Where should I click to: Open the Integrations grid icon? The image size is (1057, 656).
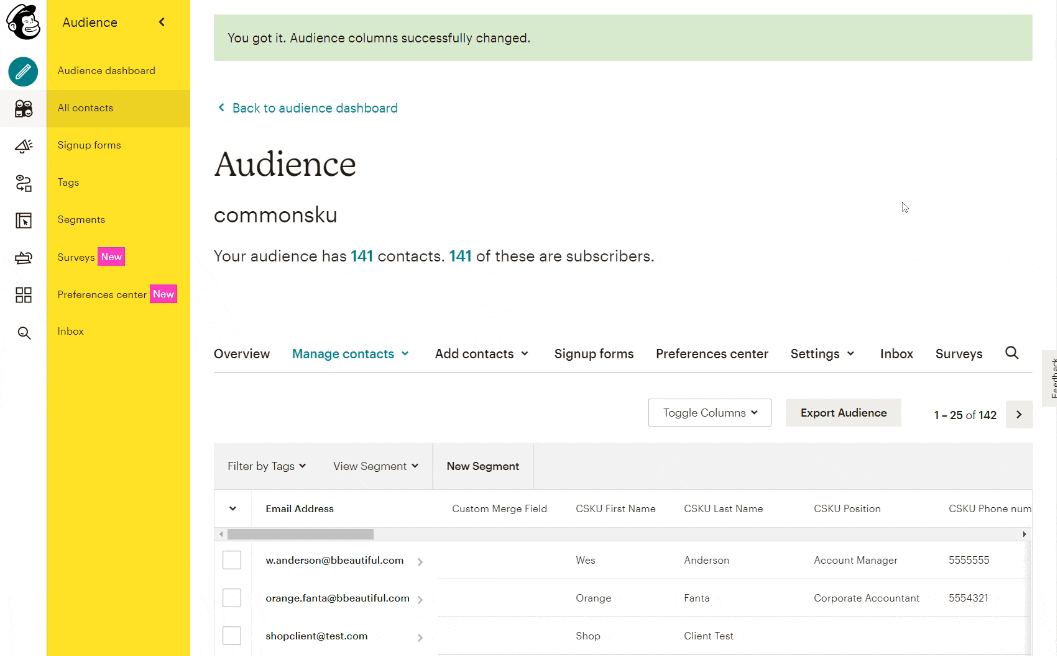click(x=22, y=294)
